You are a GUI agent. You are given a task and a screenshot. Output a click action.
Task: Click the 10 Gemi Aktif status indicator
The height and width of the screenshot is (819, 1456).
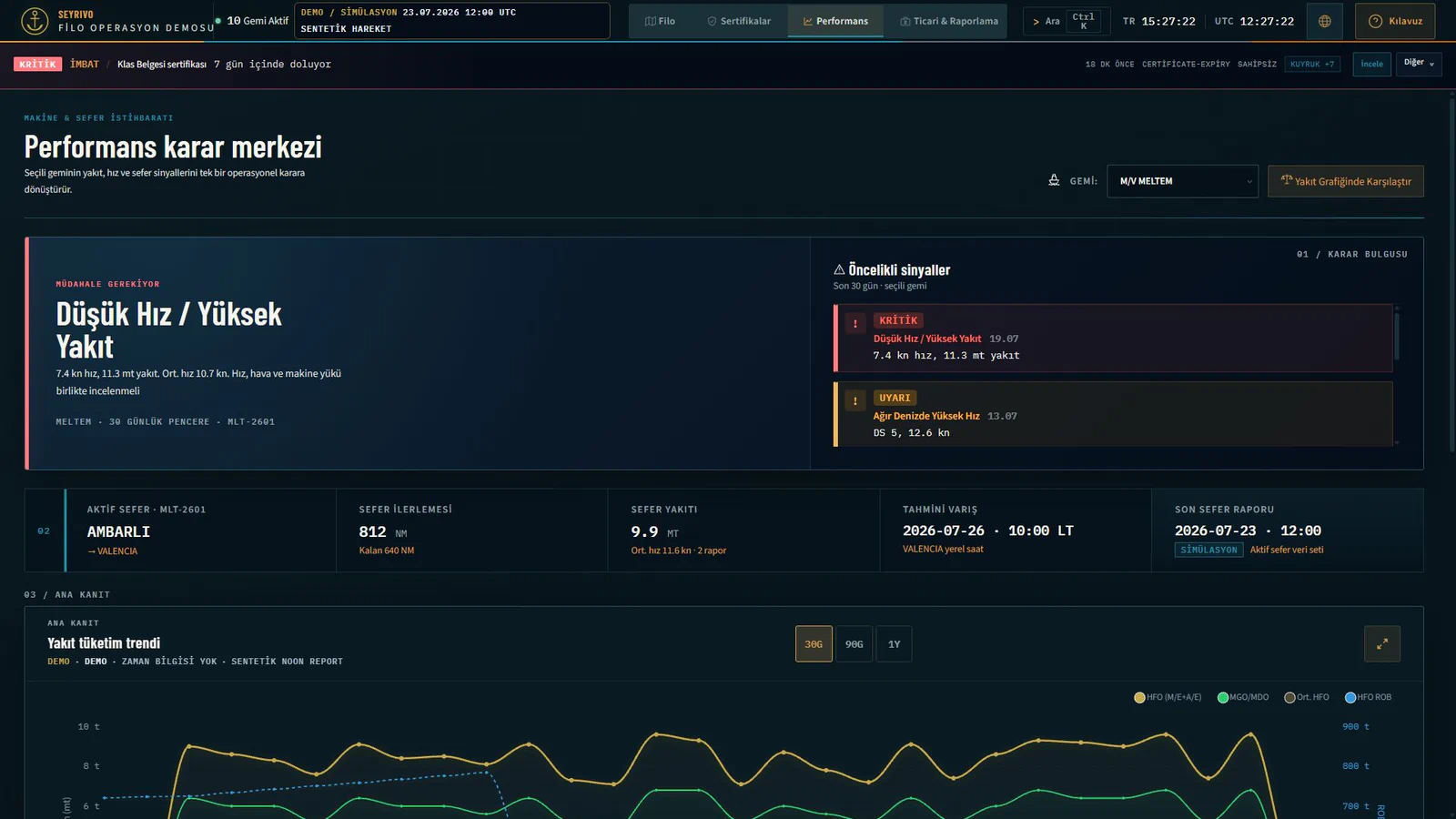(252, 20)
